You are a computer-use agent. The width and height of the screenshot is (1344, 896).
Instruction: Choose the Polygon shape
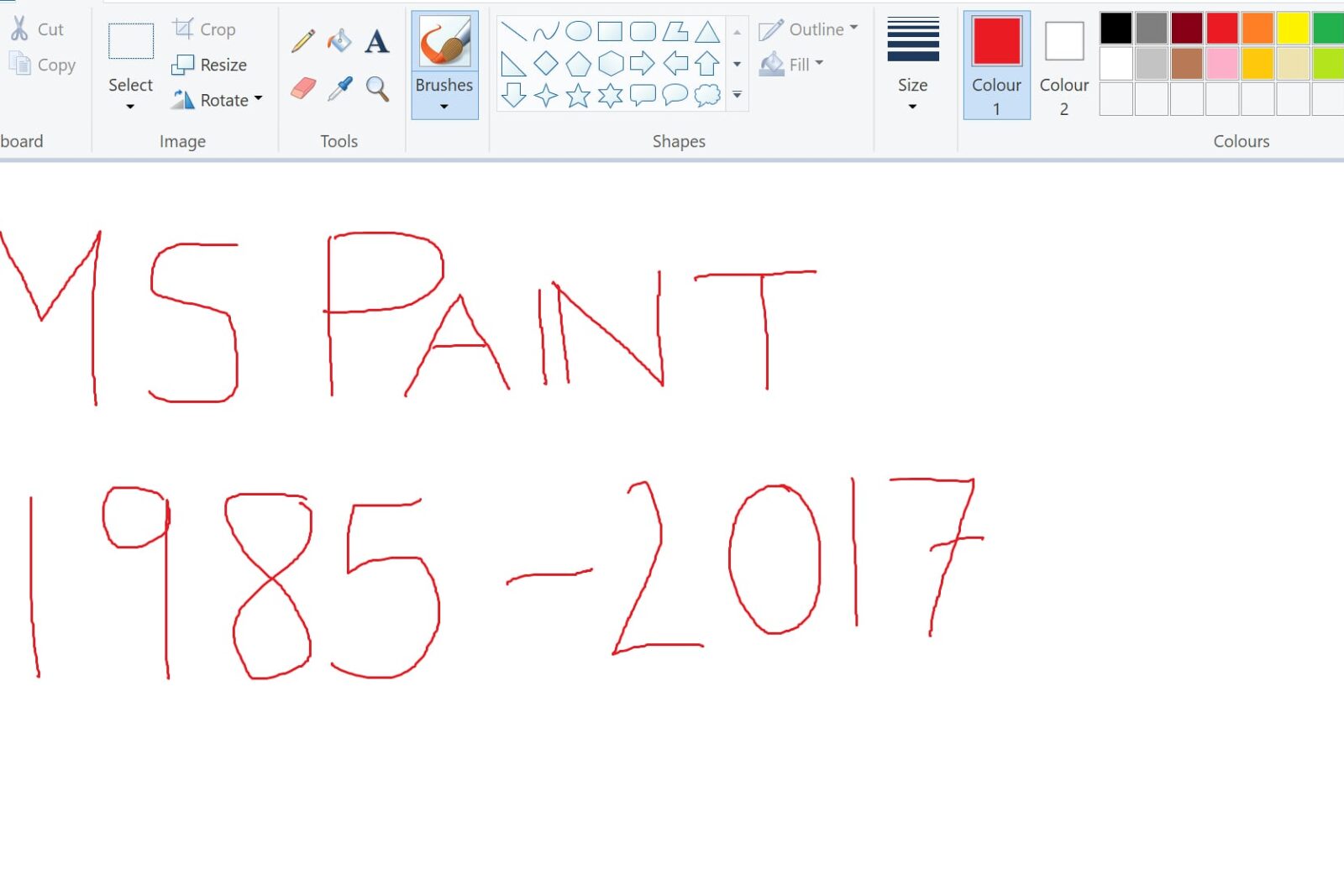pos(675,32)
